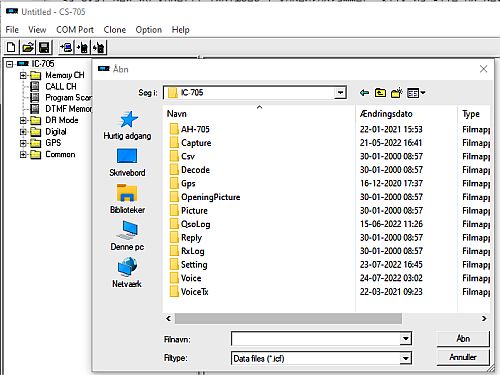Select the RxLog folder
The width and height of the screenshot is (500, 375).
tap(187, 251)
